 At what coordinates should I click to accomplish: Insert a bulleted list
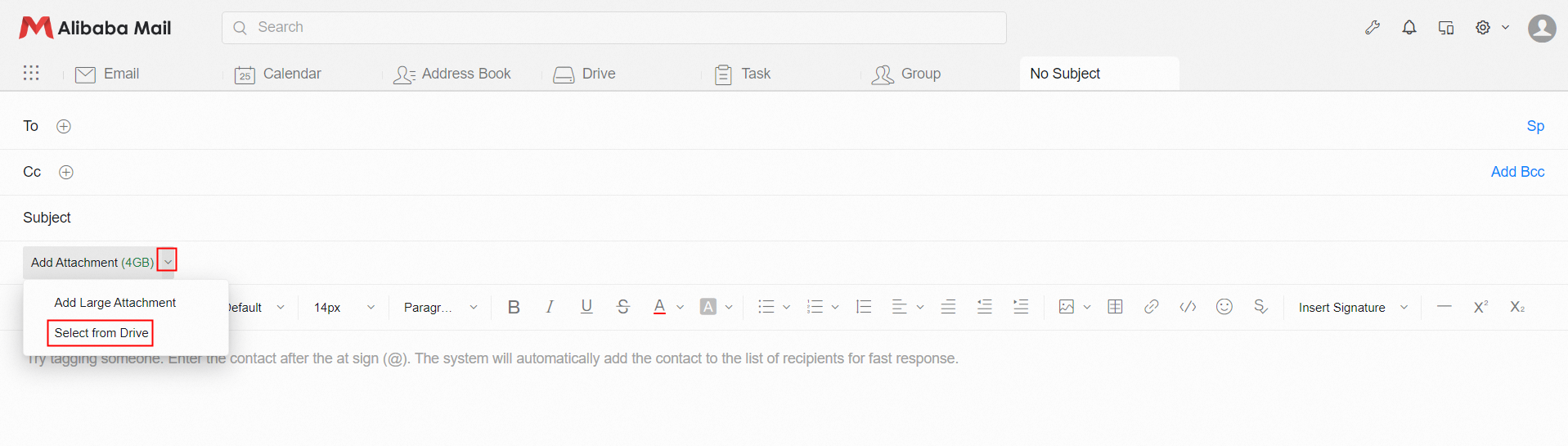pos(766,307)
